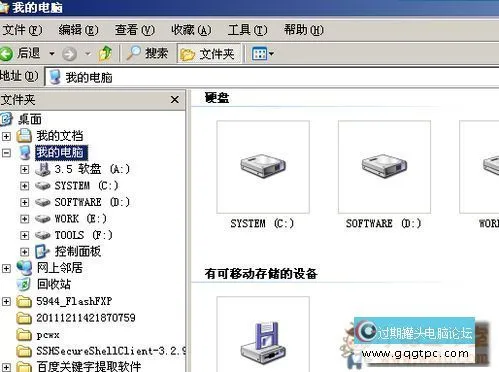Click the 回收站 recycle bin icon
Screen dimensions: 499x372
24,284
